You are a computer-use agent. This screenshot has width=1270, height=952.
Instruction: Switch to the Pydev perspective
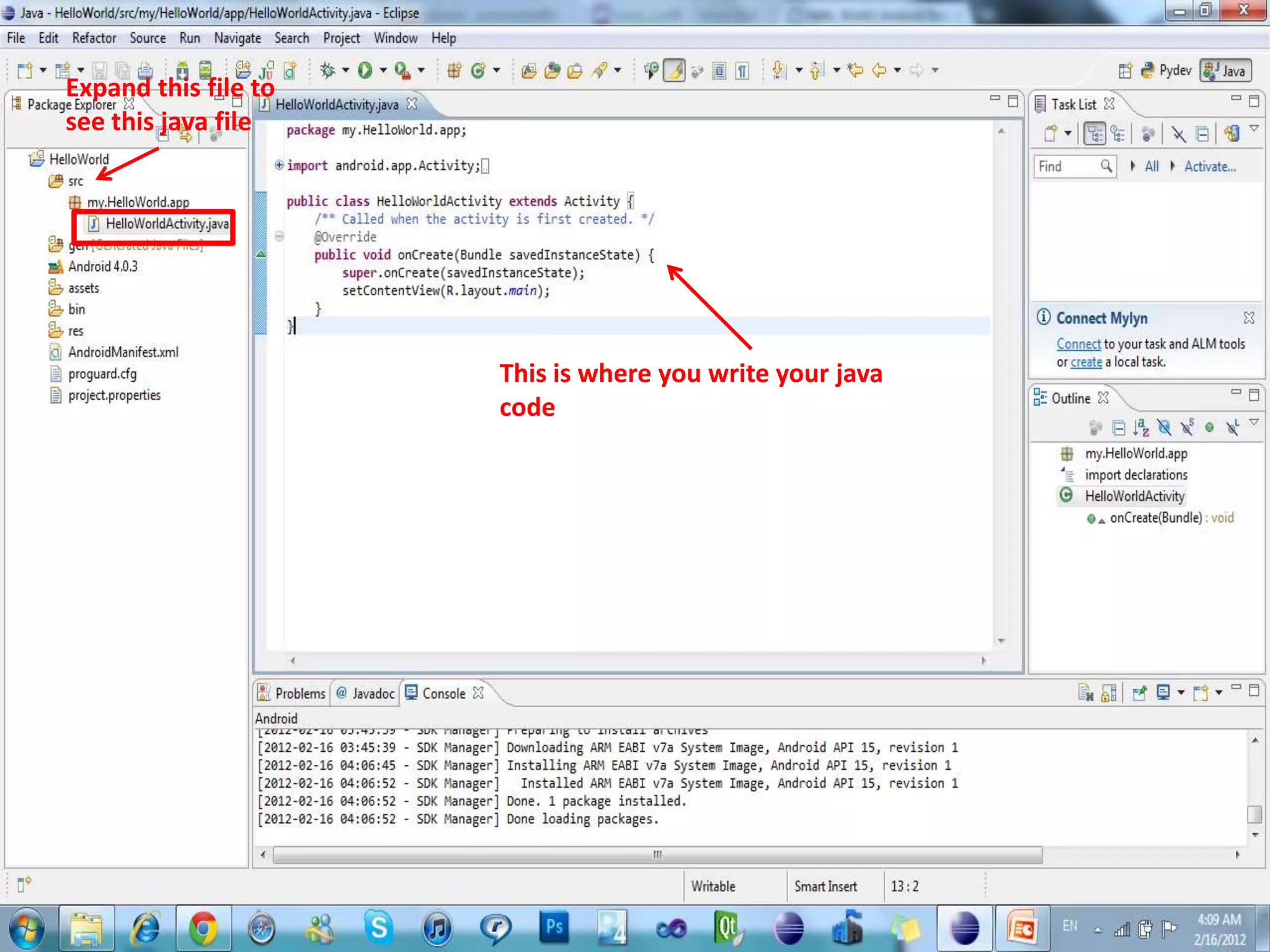coord(1166,71)
